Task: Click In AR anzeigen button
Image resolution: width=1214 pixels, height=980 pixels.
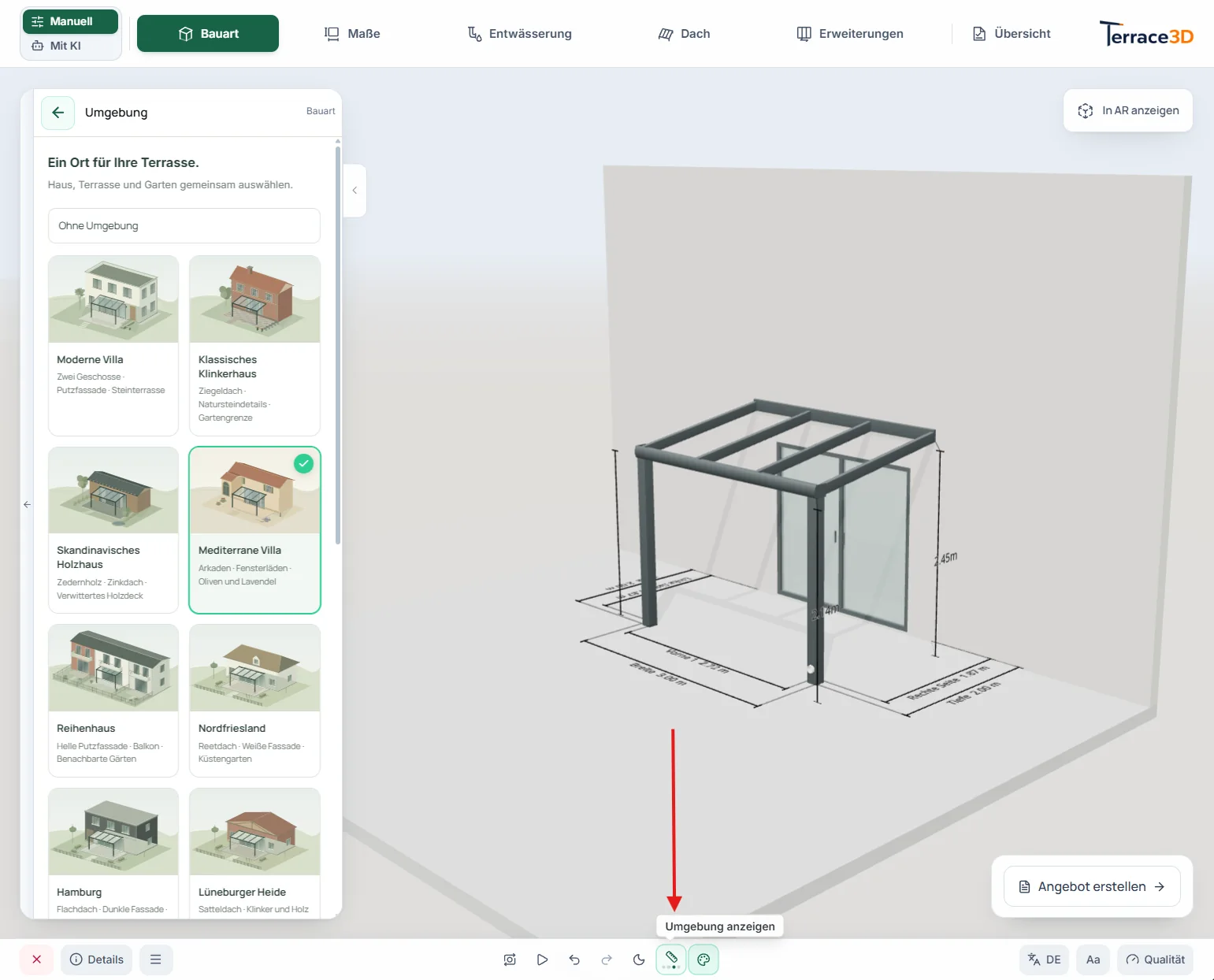Action: point(1128,110)
